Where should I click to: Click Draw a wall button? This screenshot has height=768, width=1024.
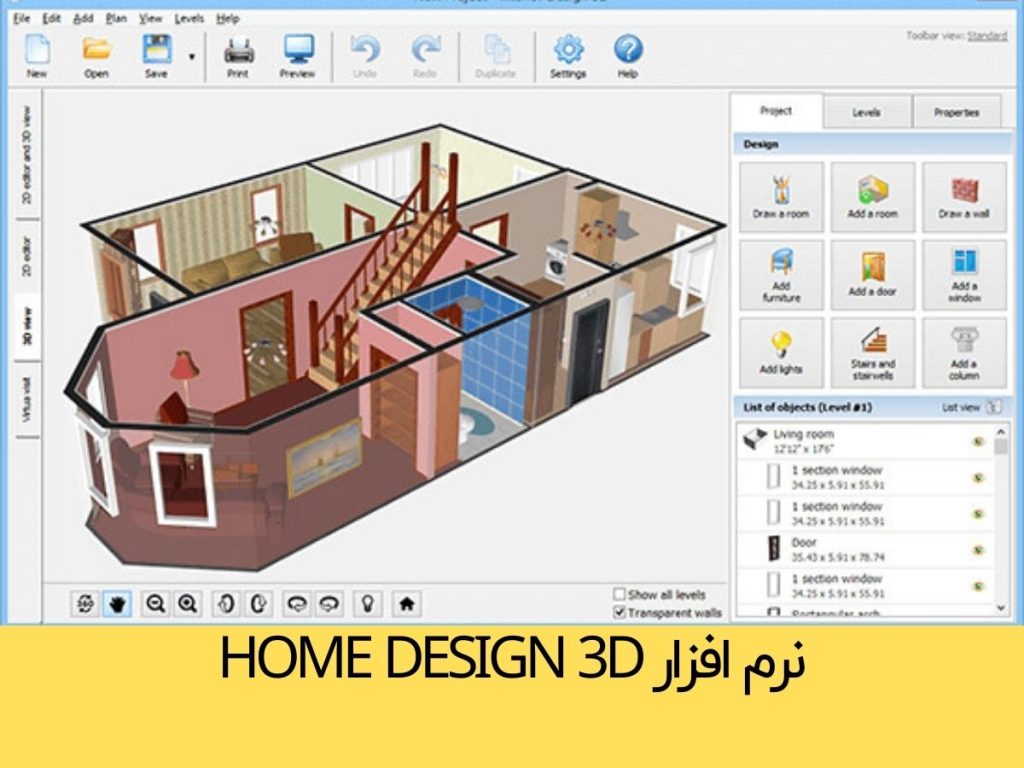[964, 197]
